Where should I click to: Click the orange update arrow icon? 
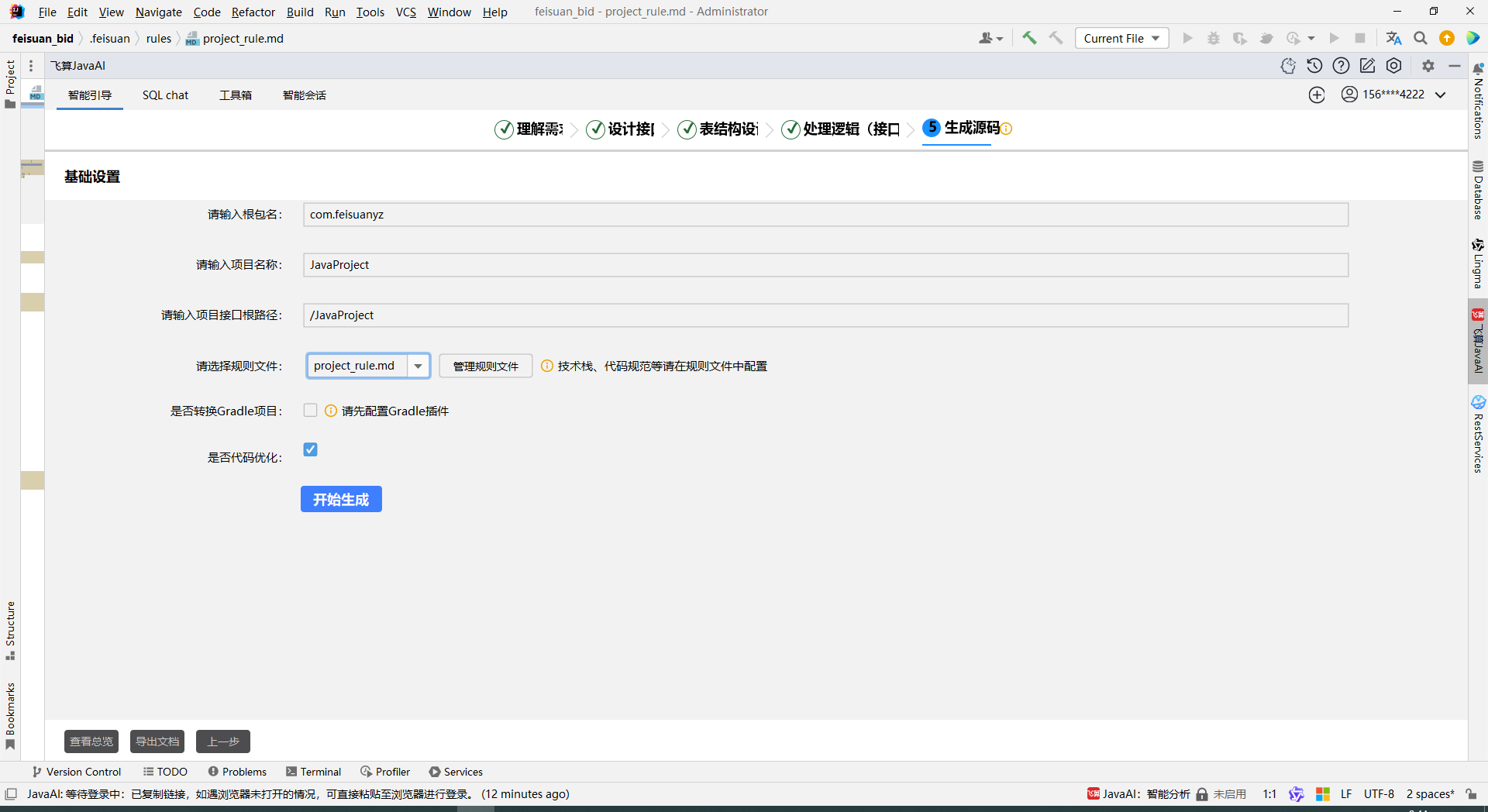pos(1446,38)
